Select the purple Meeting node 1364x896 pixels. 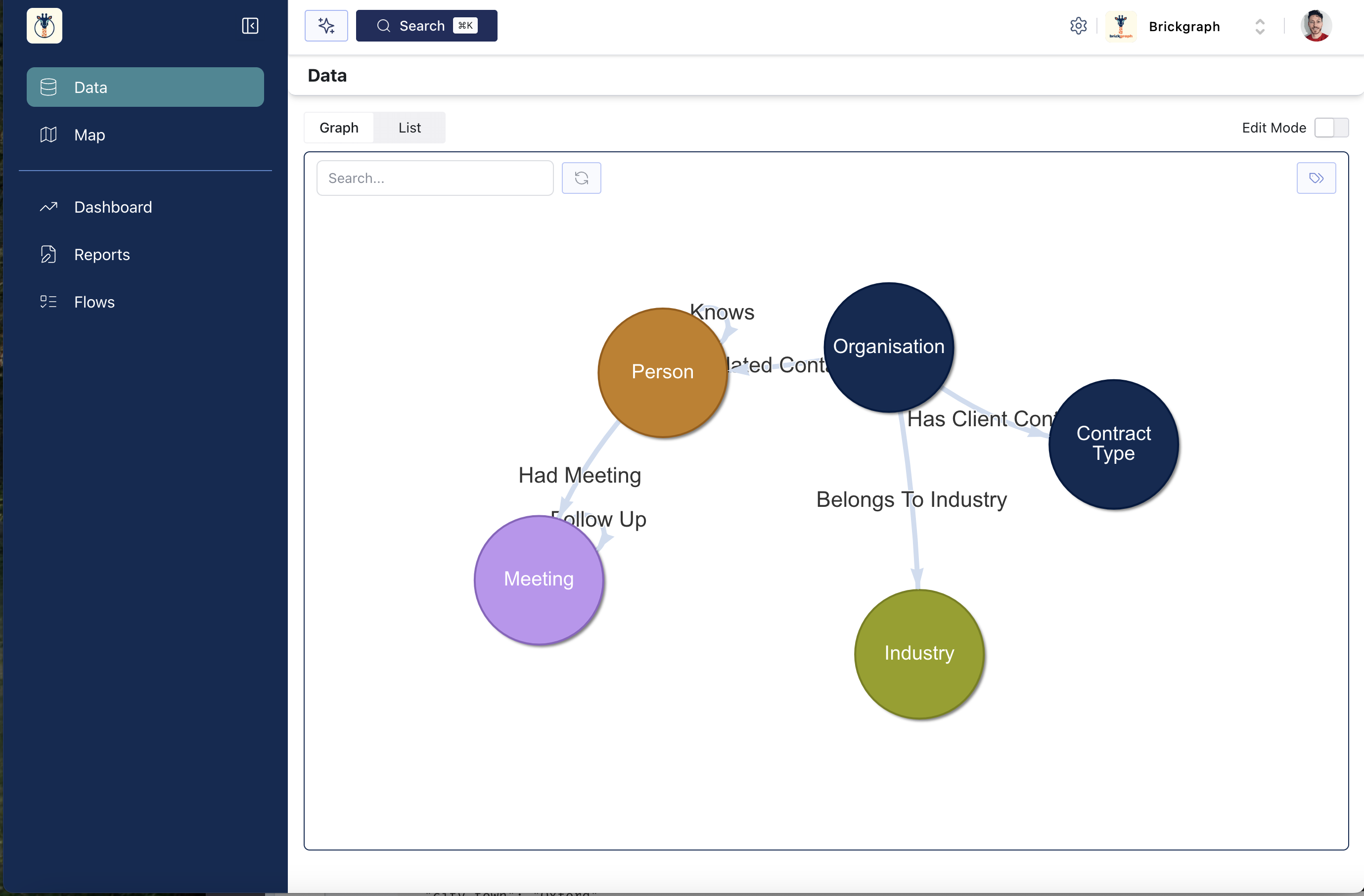tap(538, 579)
